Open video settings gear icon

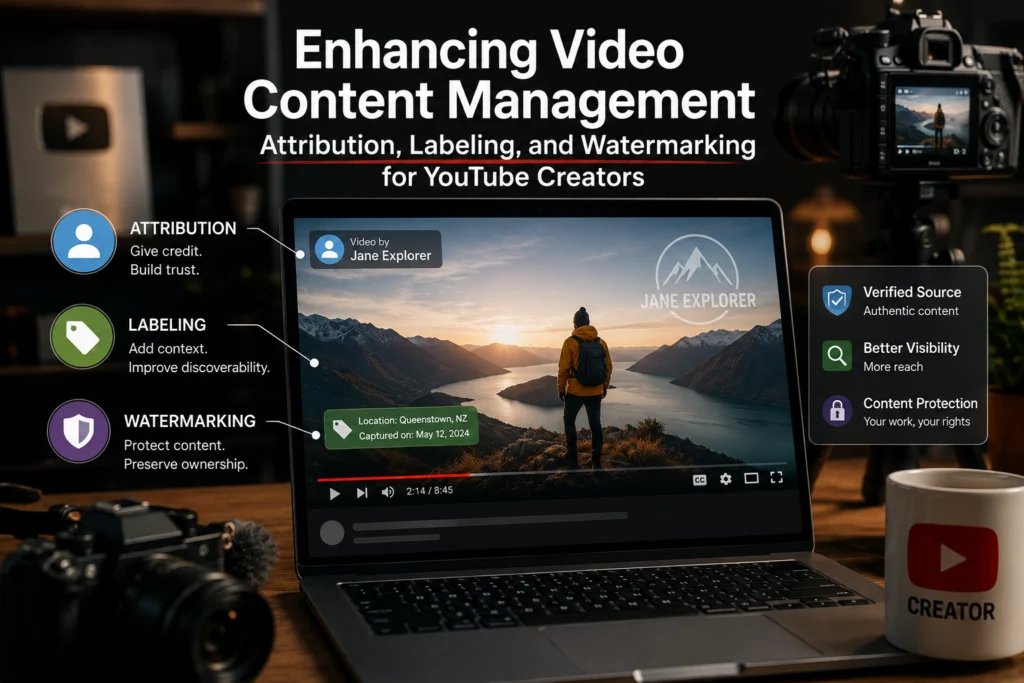click(x=726, y=479)
